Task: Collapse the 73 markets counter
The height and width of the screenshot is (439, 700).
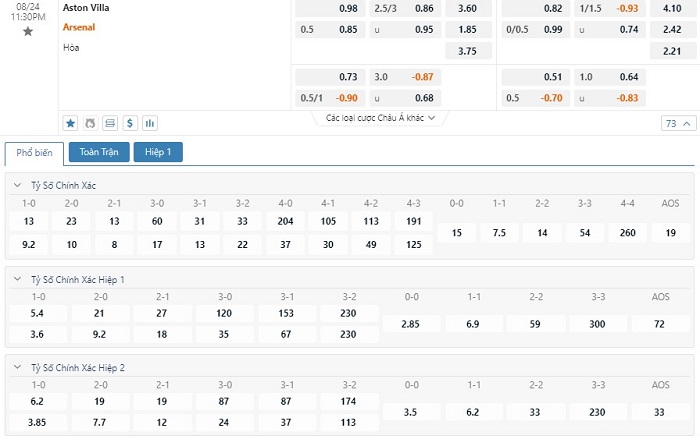Action: (x=675, y=123)
